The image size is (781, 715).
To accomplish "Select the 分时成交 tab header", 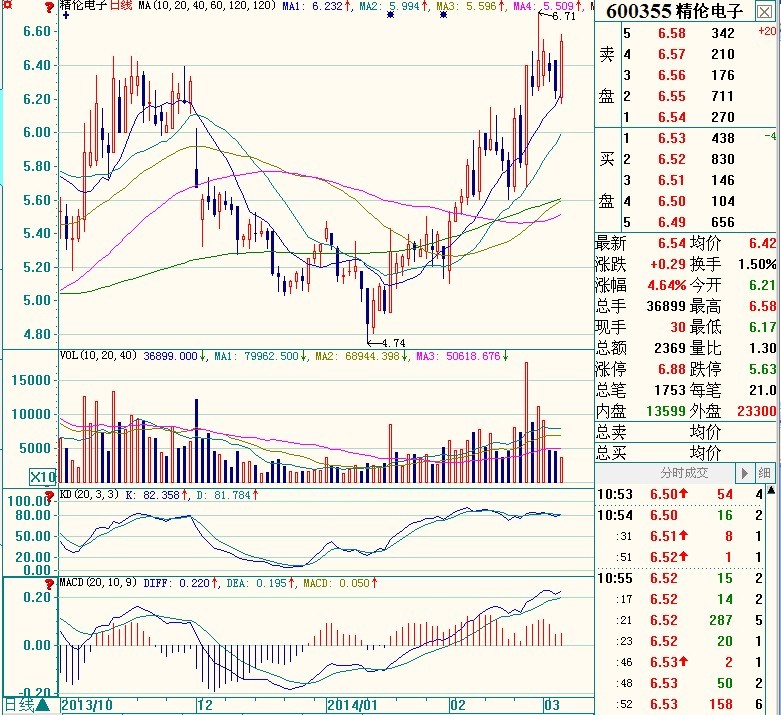I will (683, 473).
